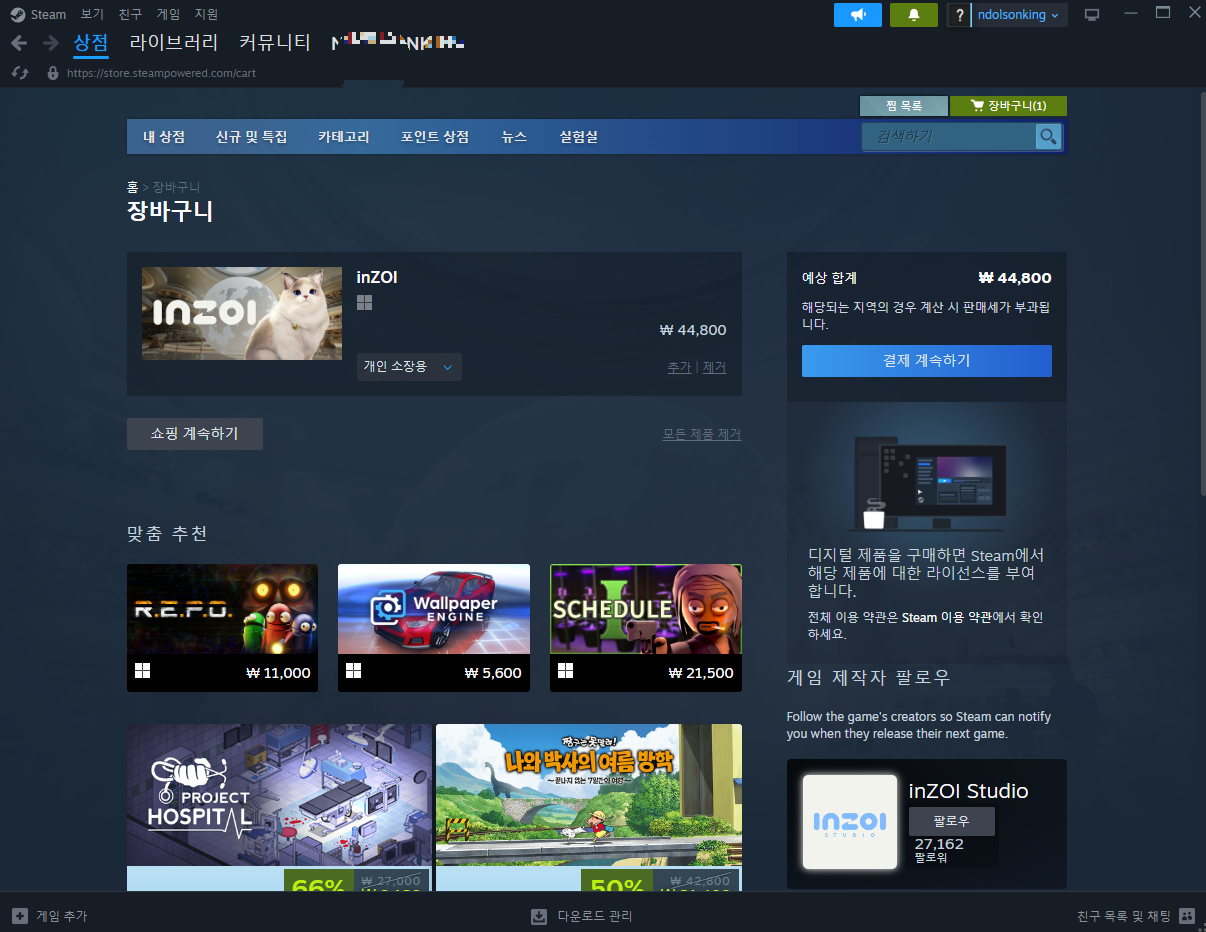This screenshot has width=1206, height=932.
Task: Switch to the 커뮤니티 tab
Action: click(275, 43)
